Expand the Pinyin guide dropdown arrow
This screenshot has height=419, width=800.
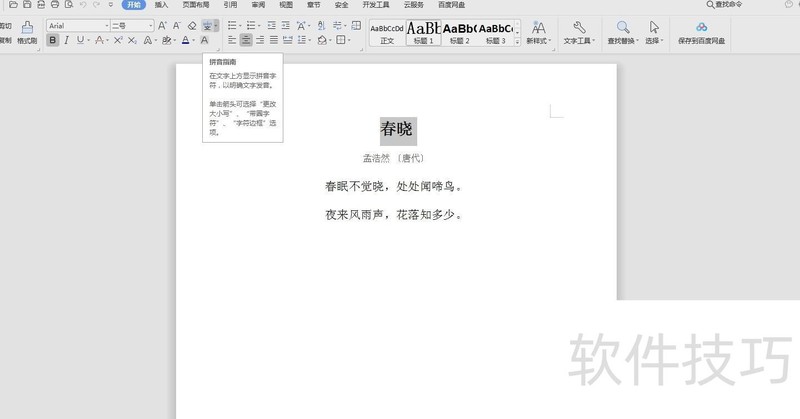tap(216, 26)
